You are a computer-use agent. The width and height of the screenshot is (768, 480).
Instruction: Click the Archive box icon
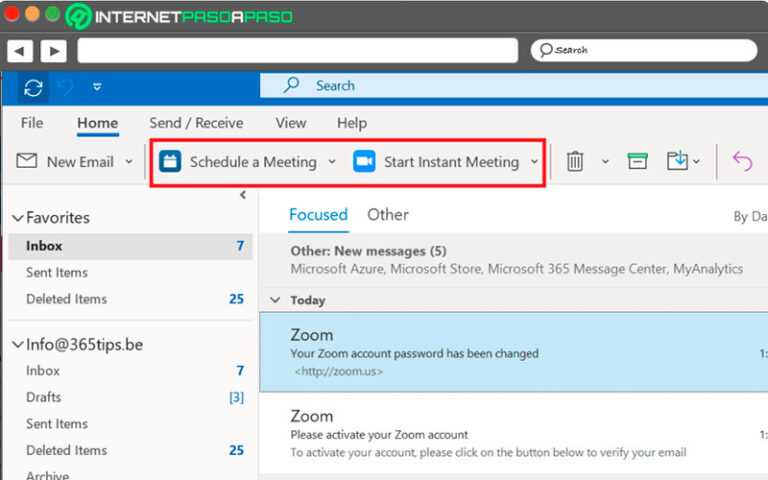tap(637, 161)
